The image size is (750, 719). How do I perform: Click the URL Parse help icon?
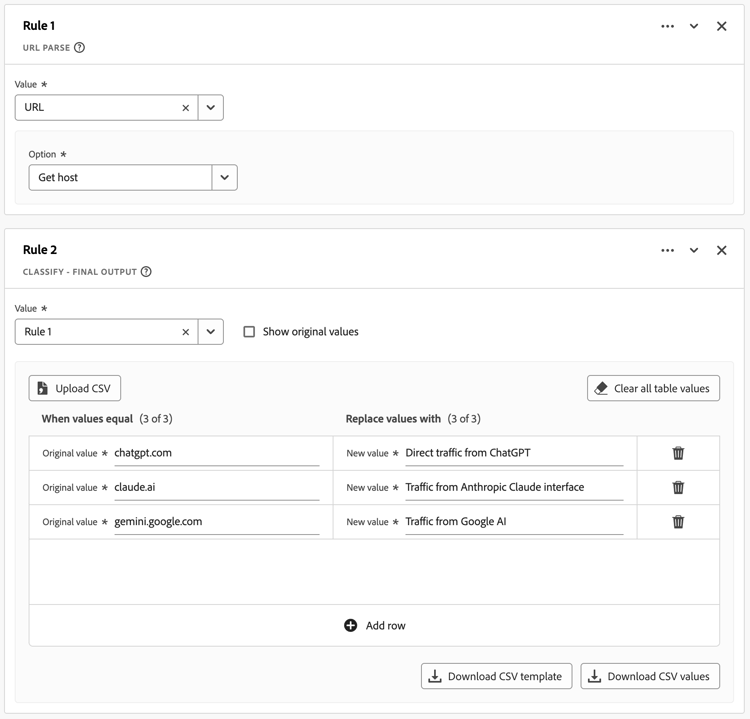tap(80, 48)
